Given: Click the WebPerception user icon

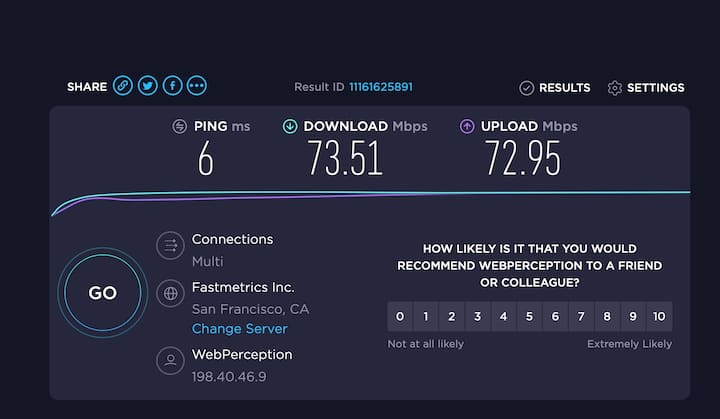Looking at the screenshot, I should click(x=170, y=359).
